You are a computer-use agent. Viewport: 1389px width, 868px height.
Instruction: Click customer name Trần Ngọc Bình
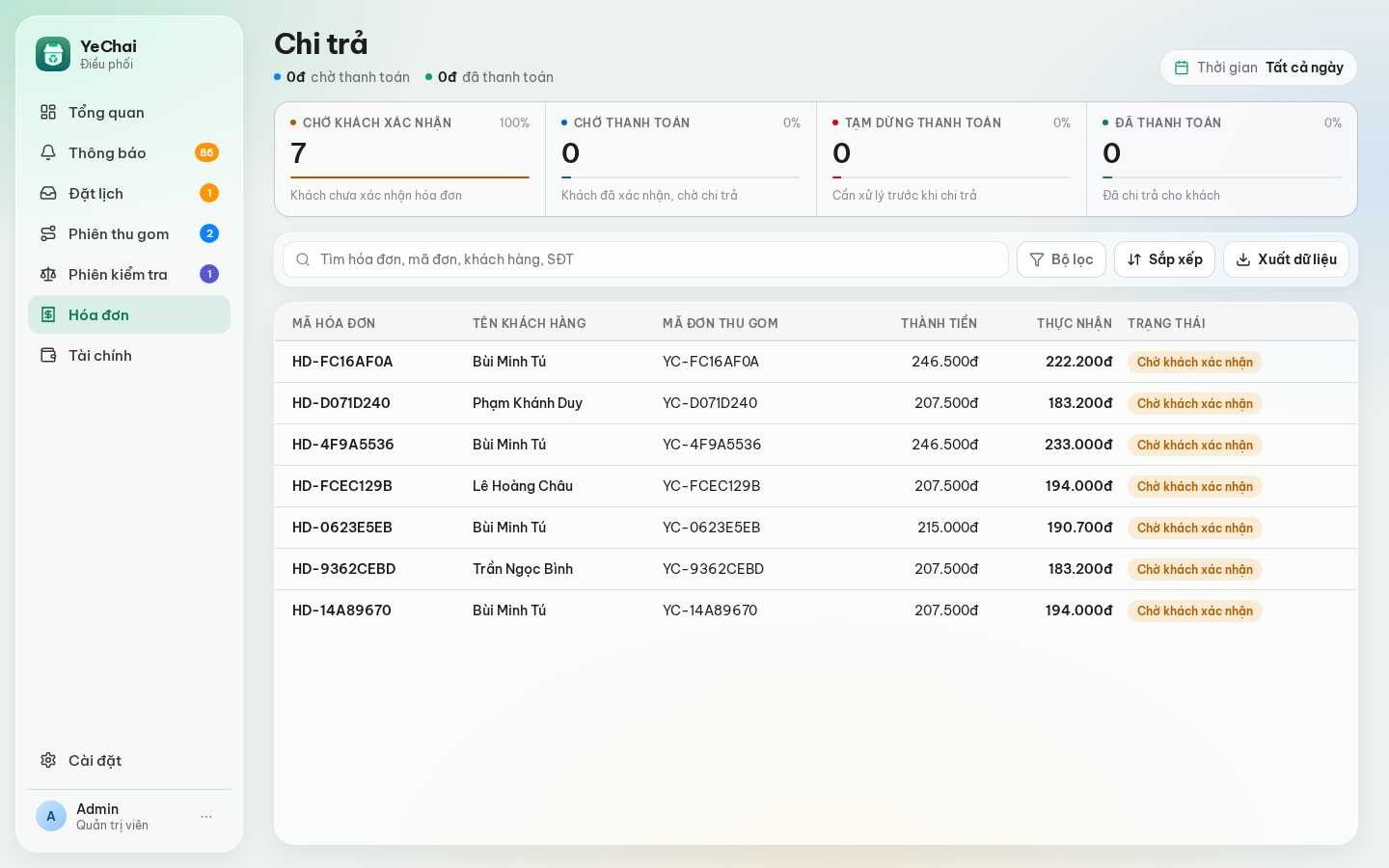point(523,569)
